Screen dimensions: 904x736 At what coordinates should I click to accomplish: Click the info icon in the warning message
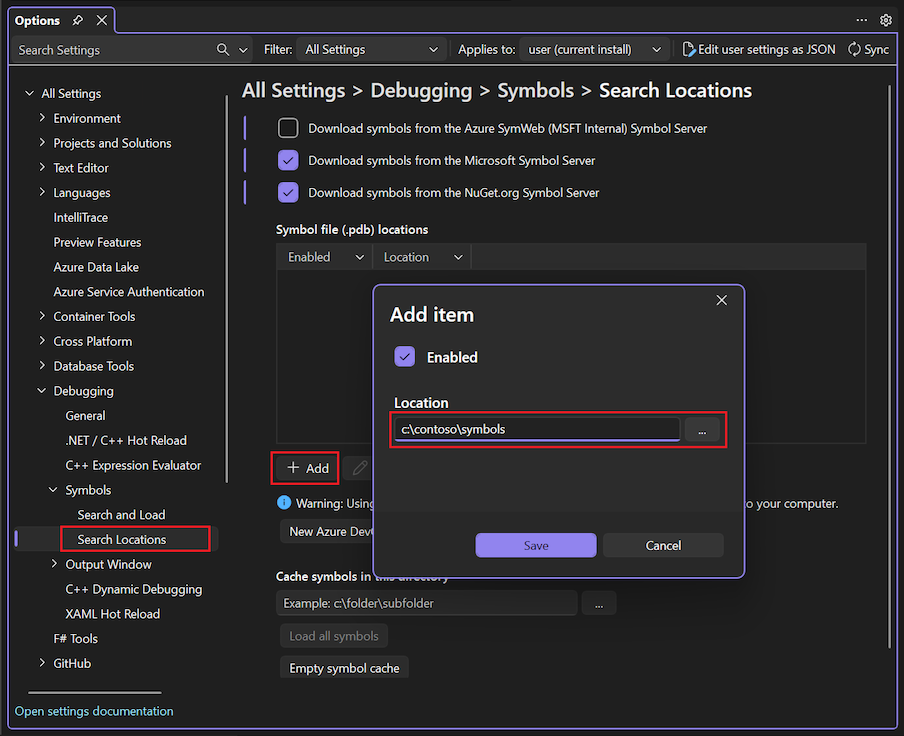click(286, 503)
